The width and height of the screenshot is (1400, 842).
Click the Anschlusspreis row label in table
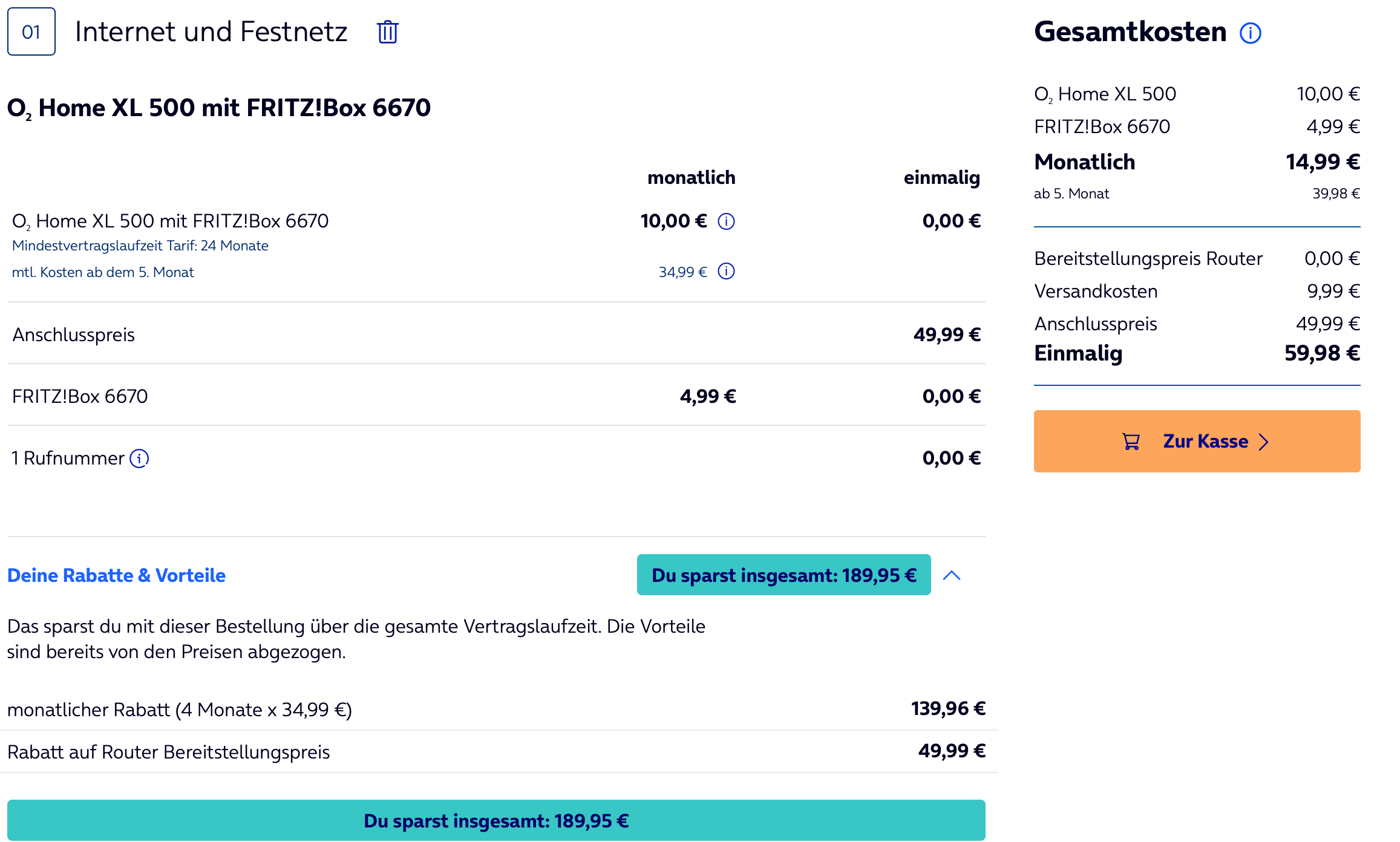tap(74, 335)
